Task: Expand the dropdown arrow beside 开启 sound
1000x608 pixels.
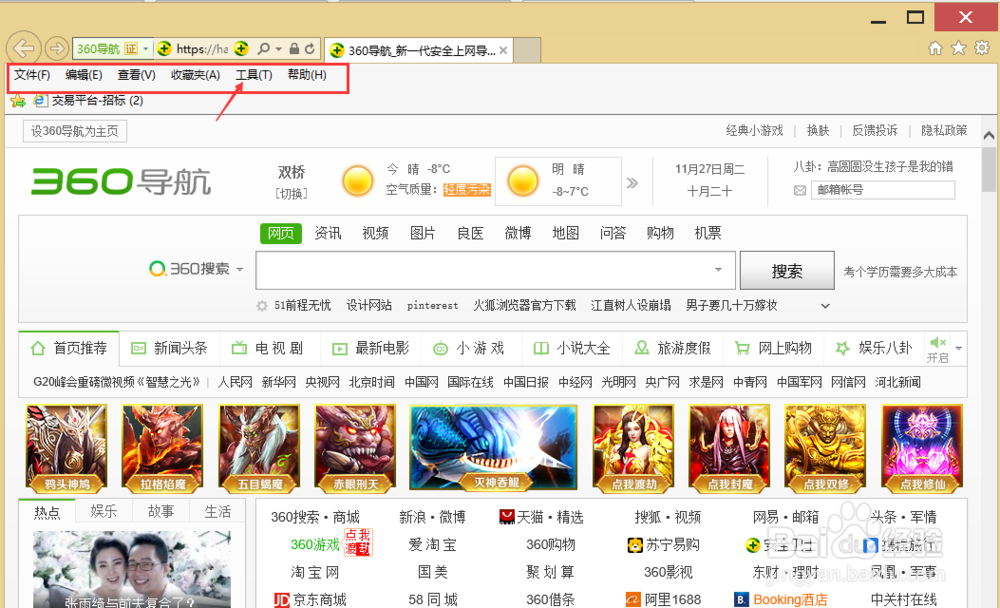Action: point(958,348)
